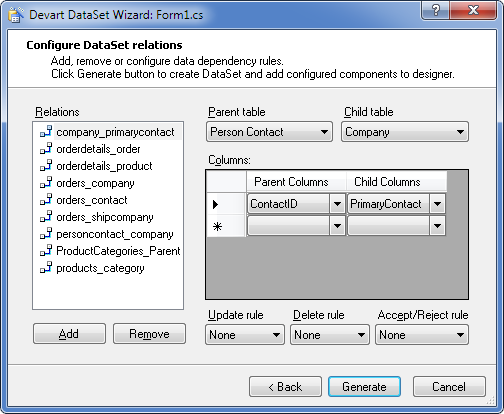This screenshot has height=414, width=504.
Task: Click the company_primarycontact relation icon
Action: pos(46,131)
